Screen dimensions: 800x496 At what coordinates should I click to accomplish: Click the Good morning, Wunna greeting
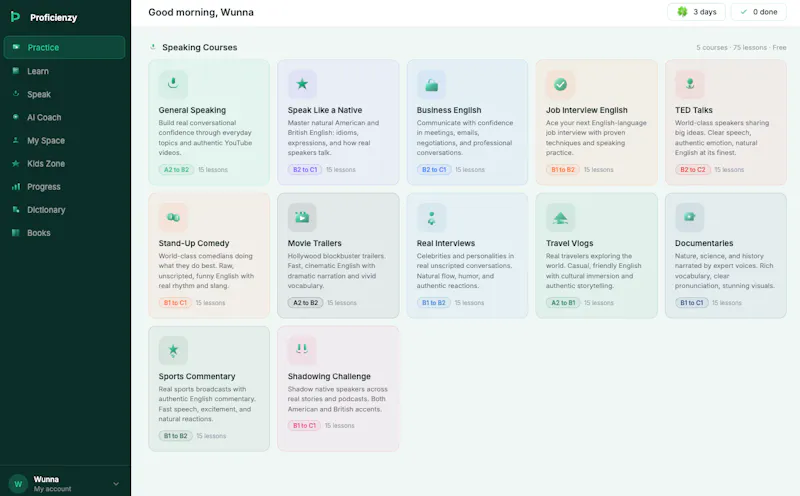click(x=201, y=12)
